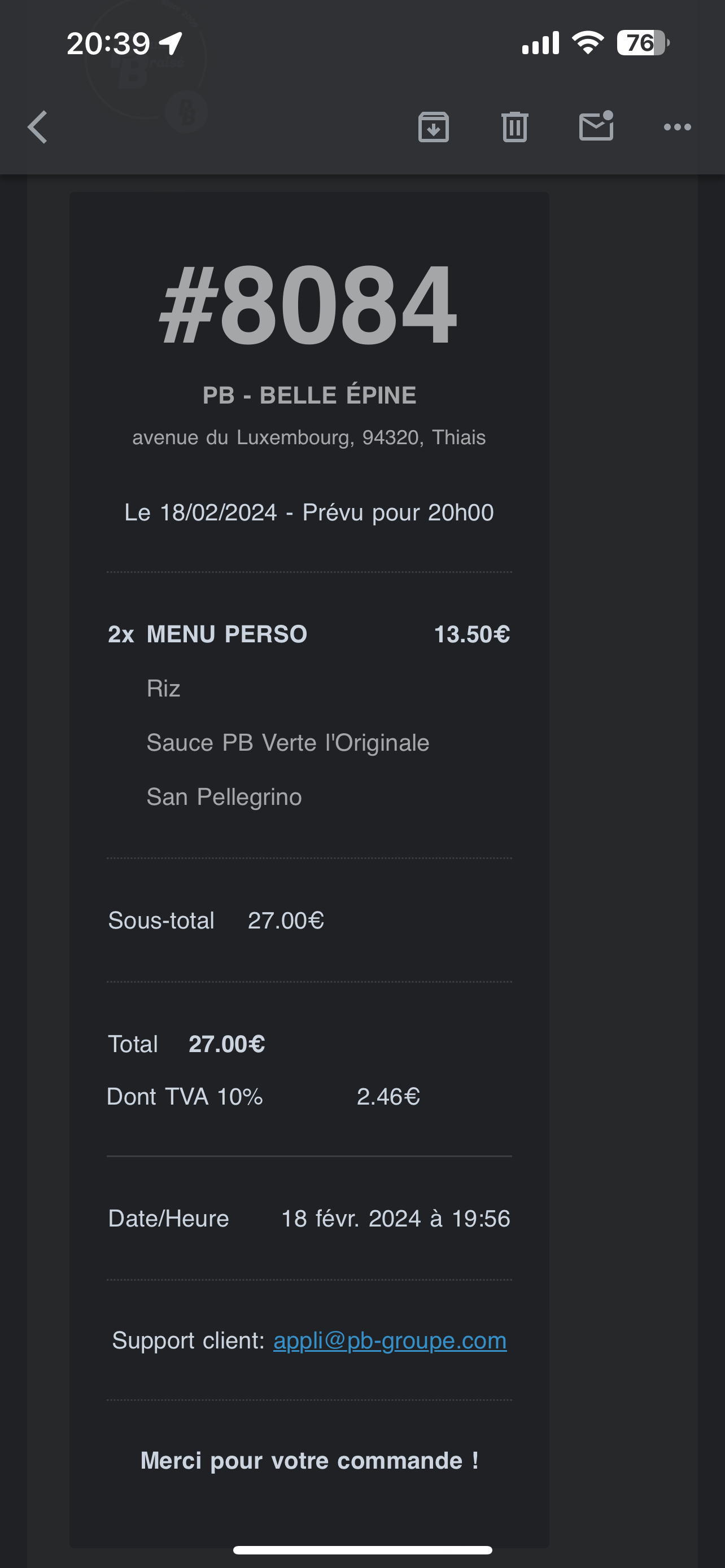Archive this email
The width and height of the screenshot is (725, 1568).
(x=434, y=127)
